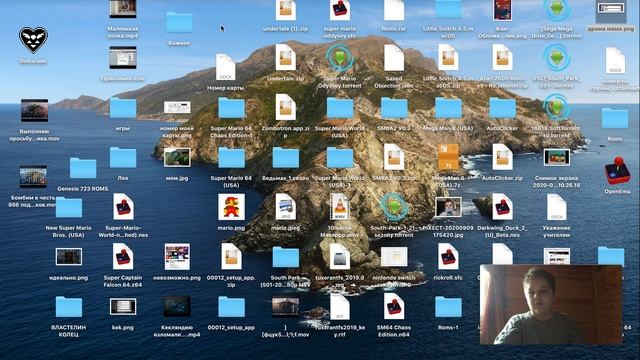Select the mario.jpeg file icon
The height and width of the screenshot is (360, 640).
click(x=285, y=207)
